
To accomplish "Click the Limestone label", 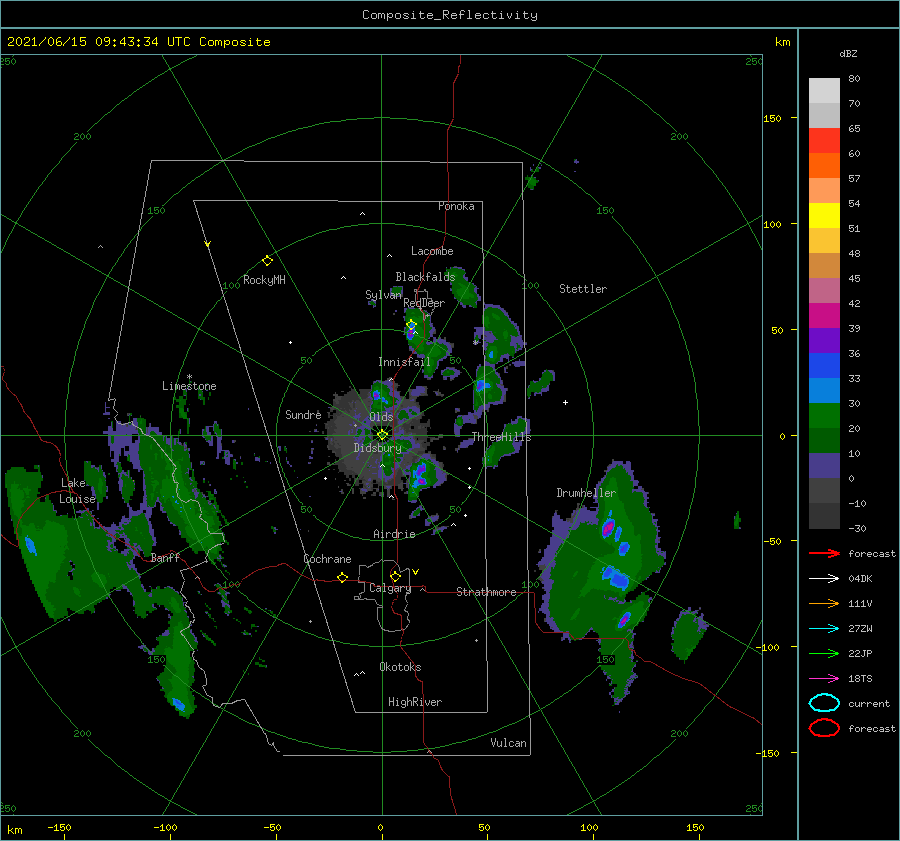I will pyautogui.click(x=189, y=386).
